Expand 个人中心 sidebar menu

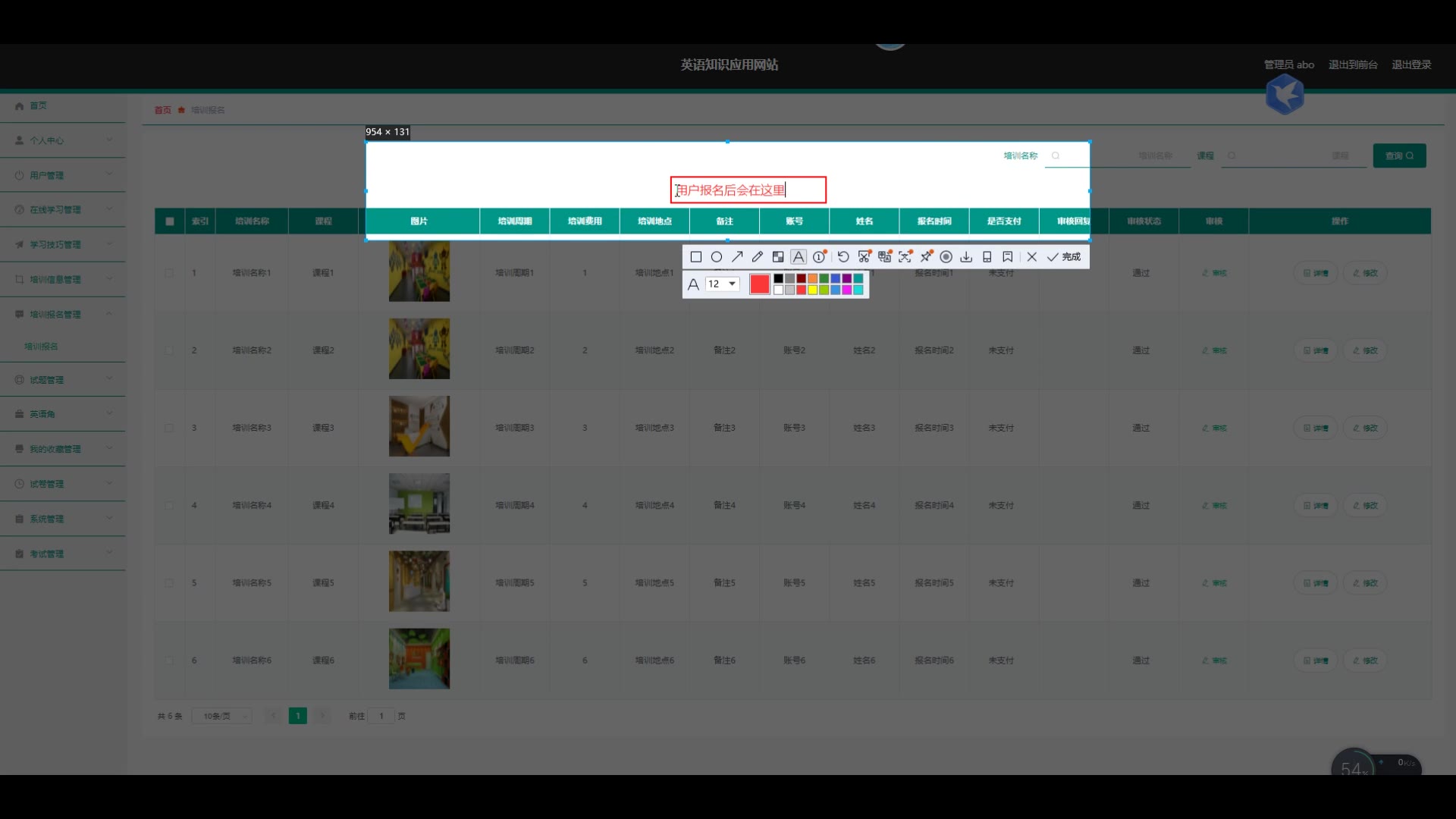63,140
